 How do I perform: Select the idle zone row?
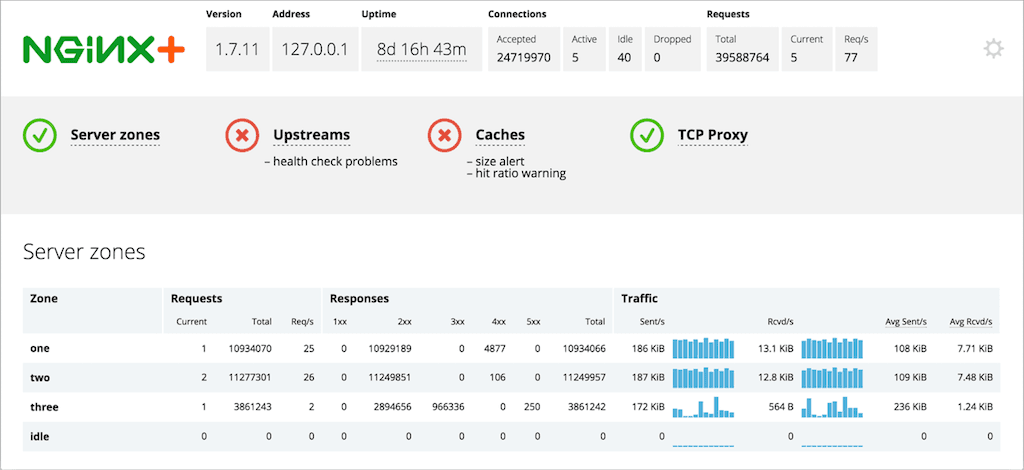(40, 436)
